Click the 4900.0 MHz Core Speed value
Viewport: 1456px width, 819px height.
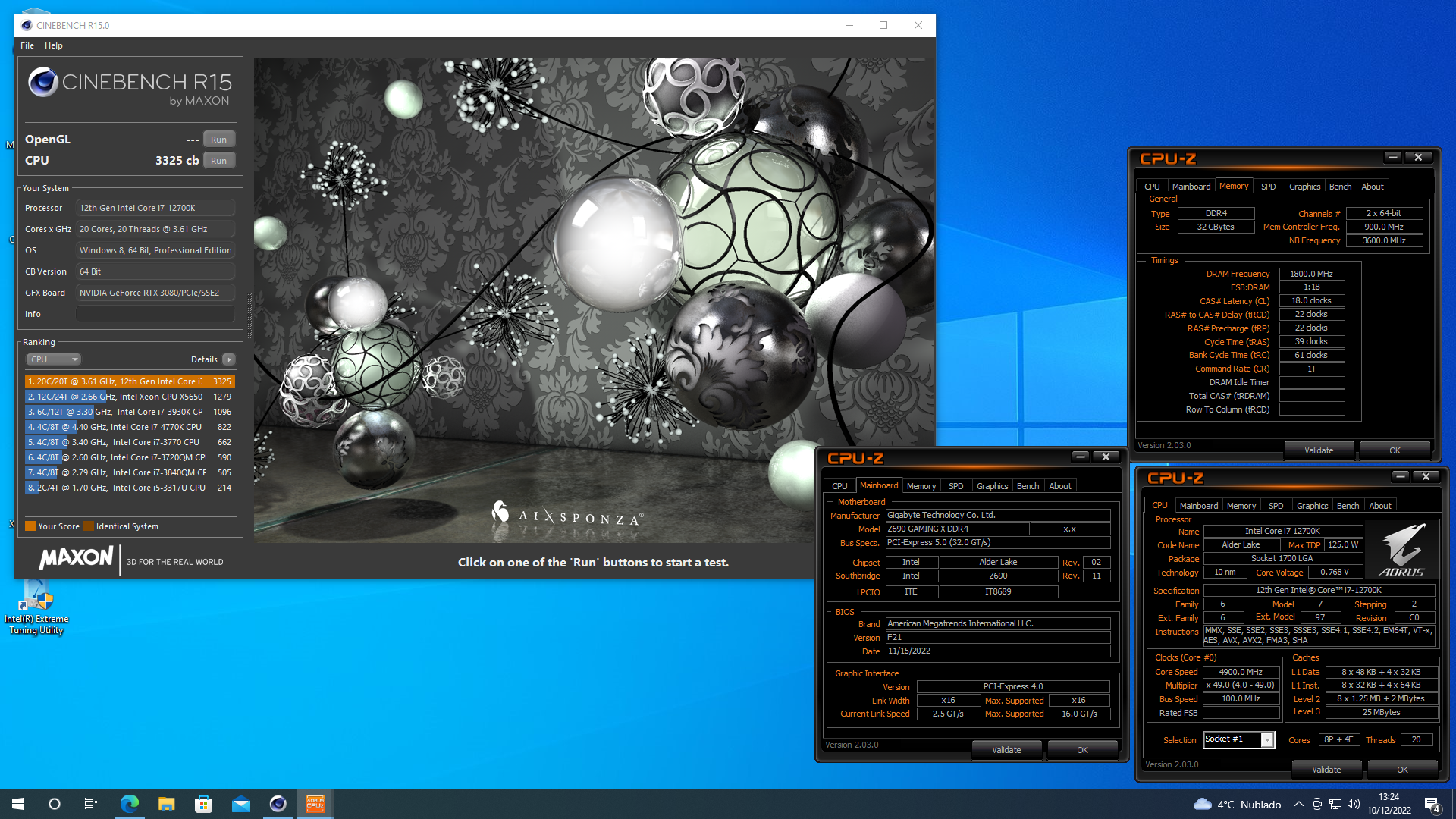(x=1241, y=672)
